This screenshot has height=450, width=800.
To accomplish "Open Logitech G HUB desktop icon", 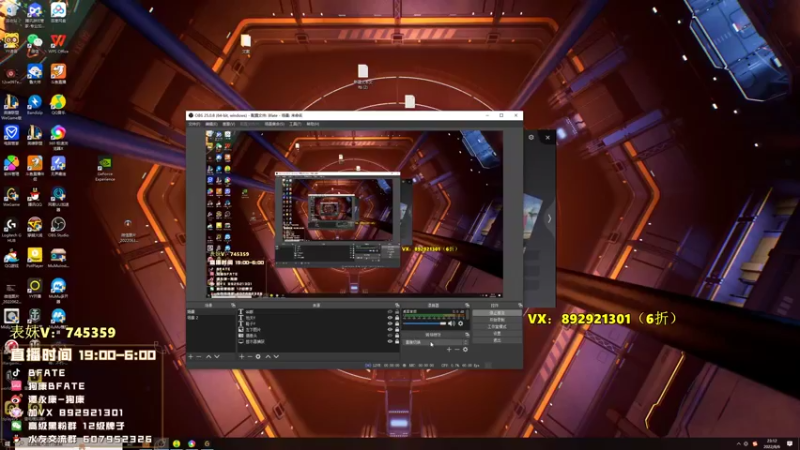I will pyautogui.click(x=11, y=229).
